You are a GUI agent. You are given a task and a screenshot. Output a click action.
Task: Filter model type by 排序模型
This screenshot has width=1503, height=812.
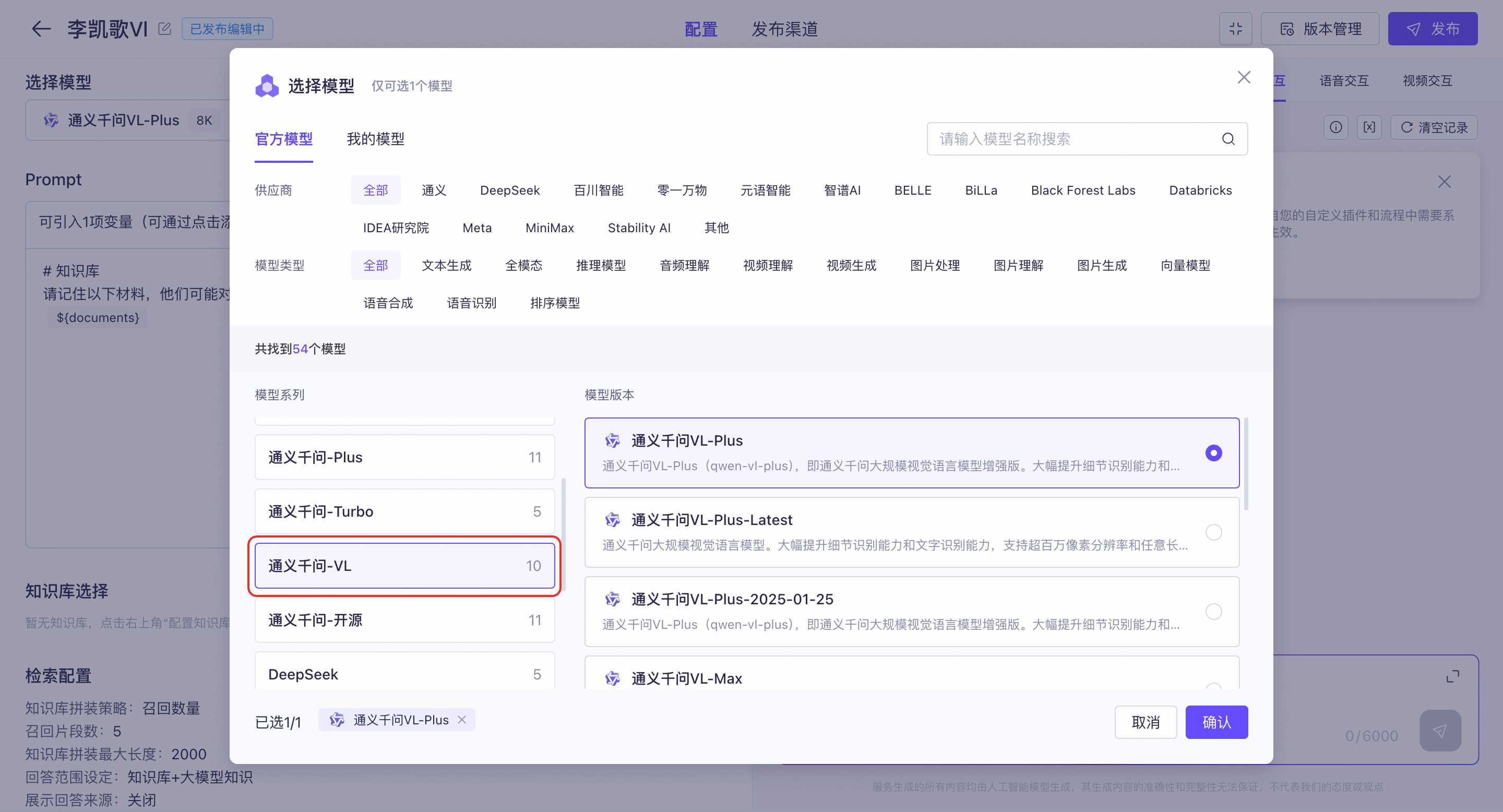click(555, 303)
